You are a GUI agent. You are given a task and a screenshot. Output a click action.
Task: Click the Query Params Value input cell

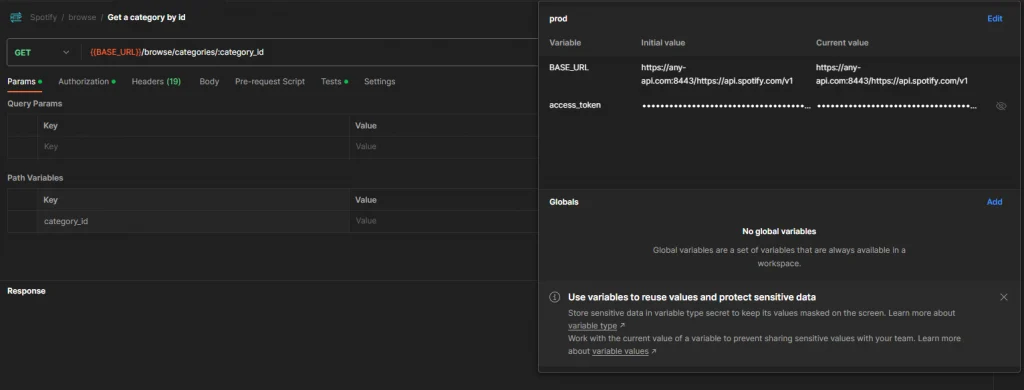click(443, 147)
